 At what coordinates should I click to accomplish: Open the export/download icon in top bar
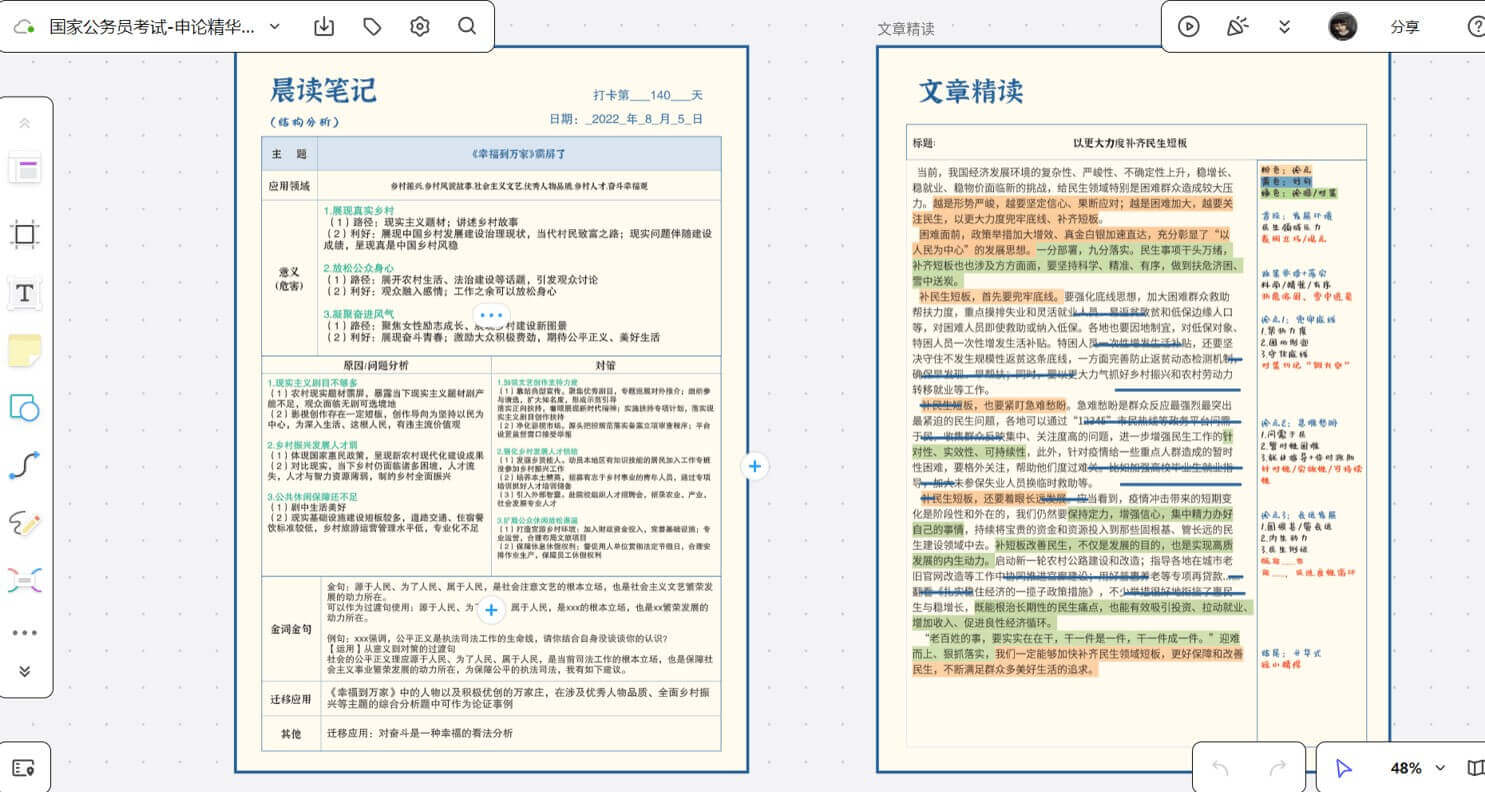pos(324,27)
